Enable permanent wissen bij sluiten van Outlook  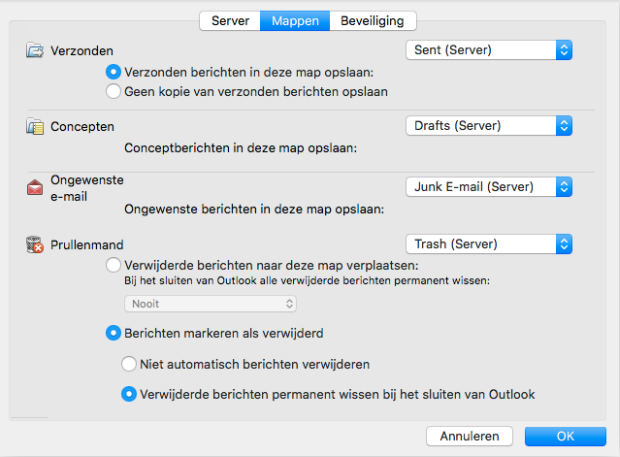[128, 394]
